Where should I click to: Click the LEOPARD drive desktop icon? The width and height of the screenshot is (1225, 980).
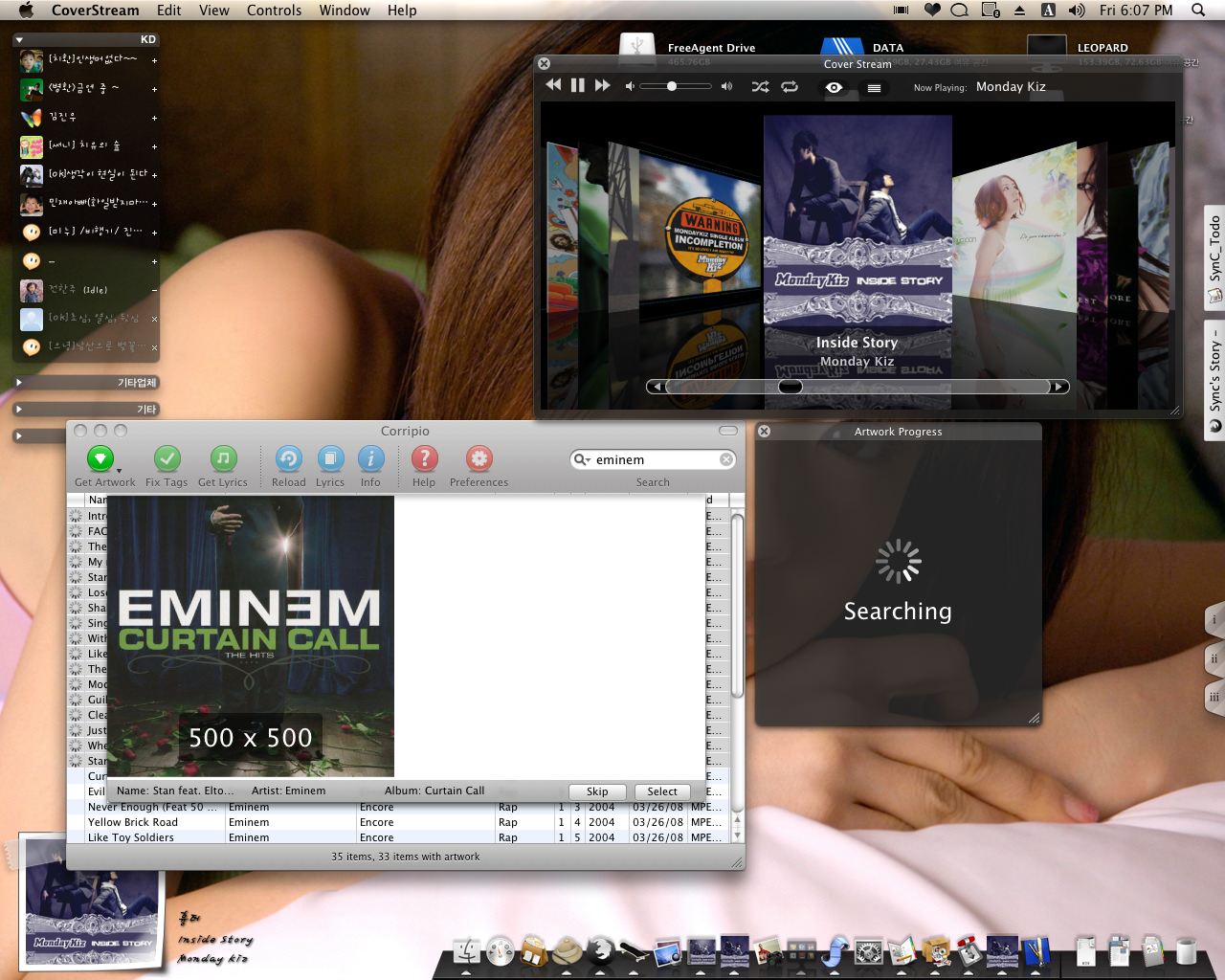(x=1046, y=48)
